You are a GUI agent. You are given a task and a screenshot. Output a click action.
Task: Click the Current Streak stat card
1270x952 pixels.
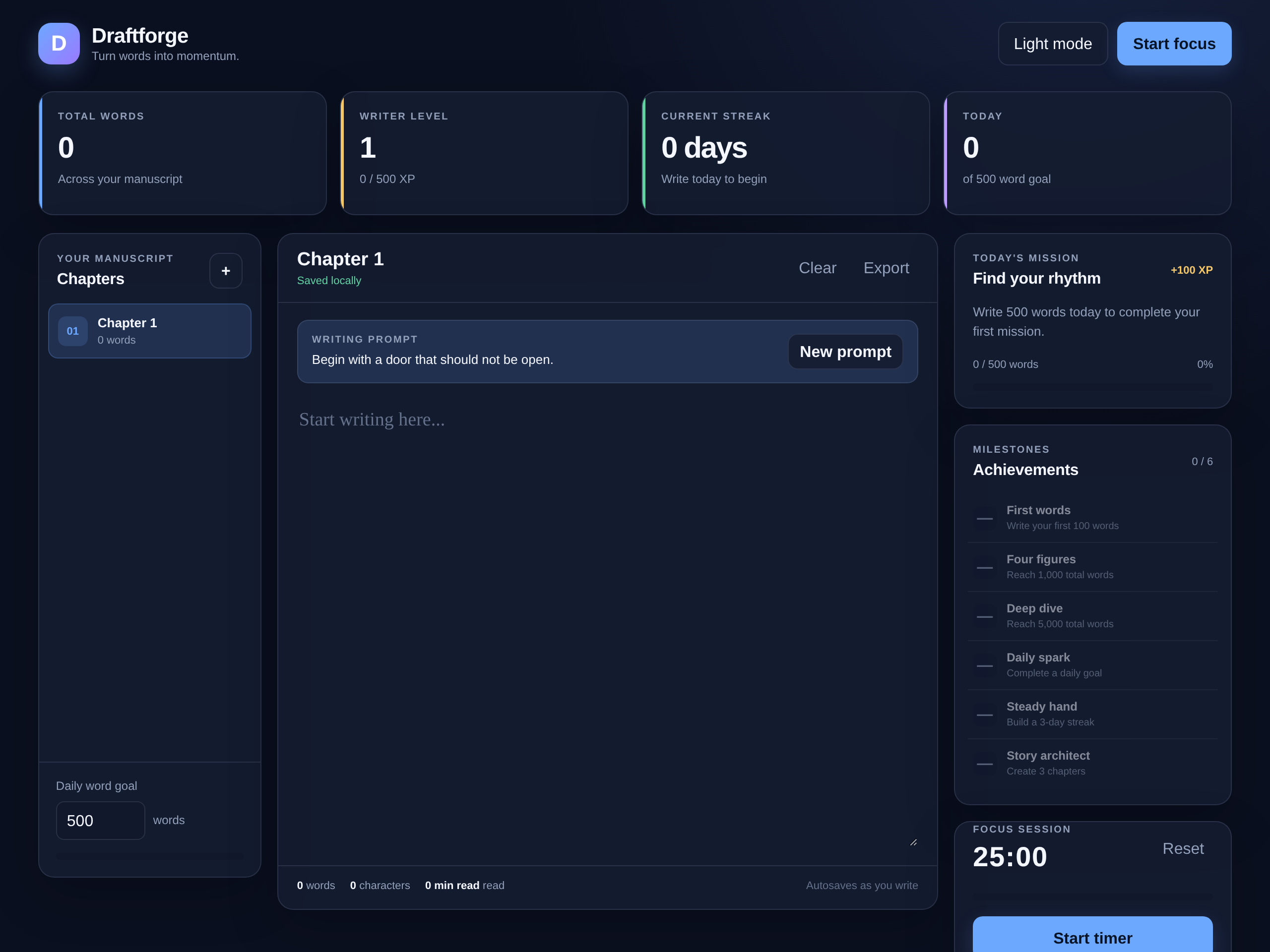coord(786,153)
